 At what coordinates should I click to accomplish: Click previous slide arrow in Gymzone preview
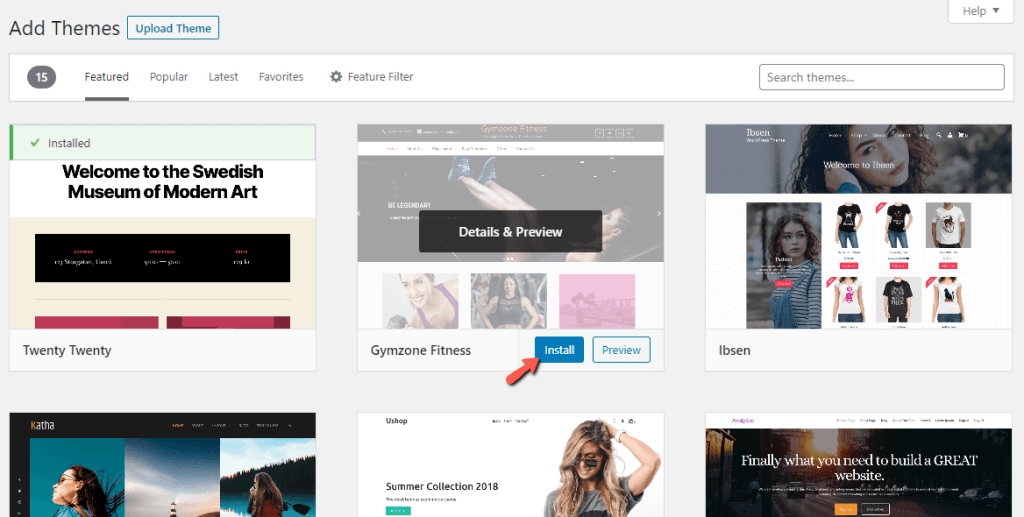pyautogui.click(x=359, y=213)
